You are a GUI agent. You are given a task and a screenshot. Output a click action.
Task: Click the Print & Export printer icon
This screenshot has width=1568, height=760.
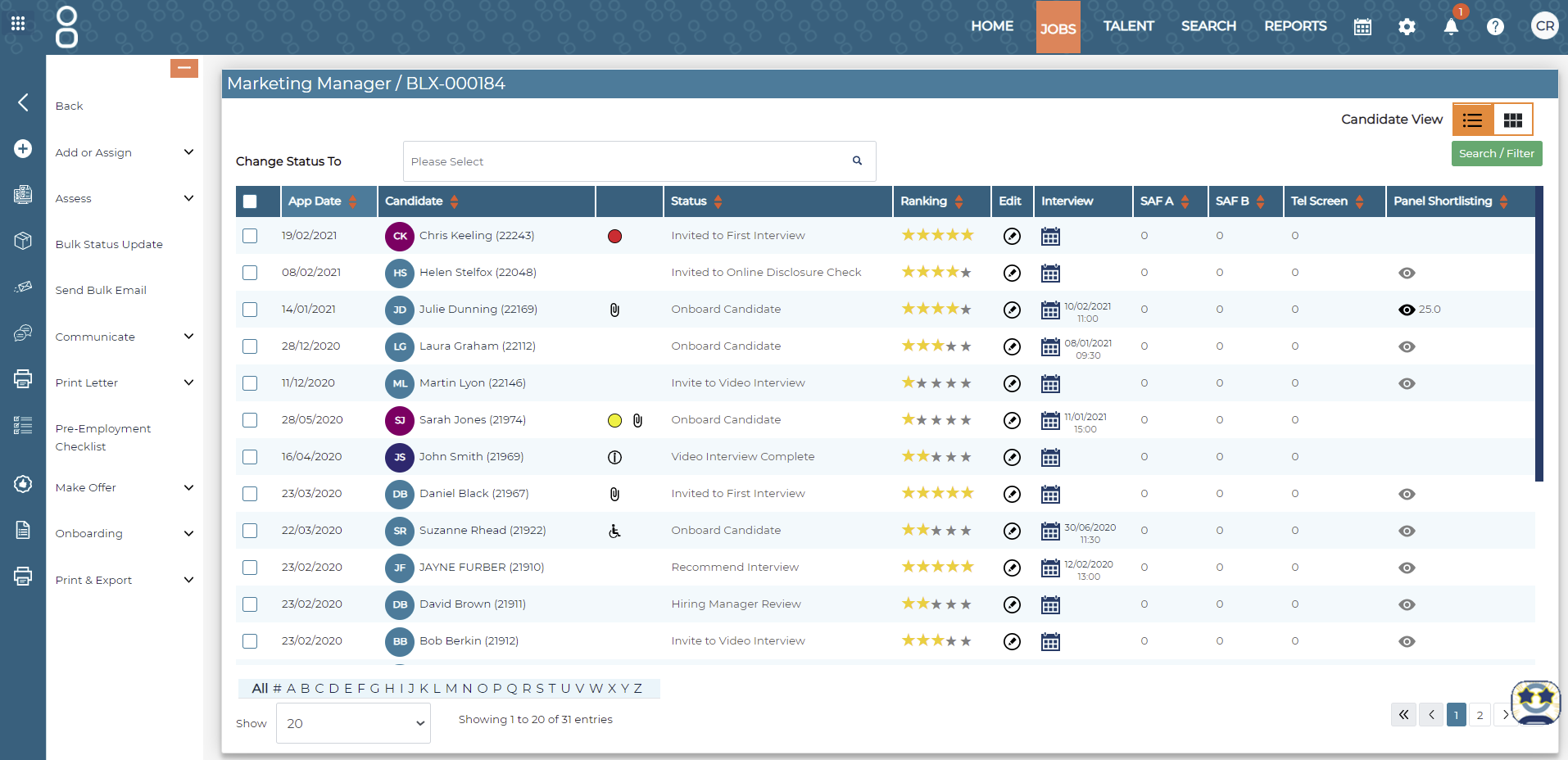23,576
